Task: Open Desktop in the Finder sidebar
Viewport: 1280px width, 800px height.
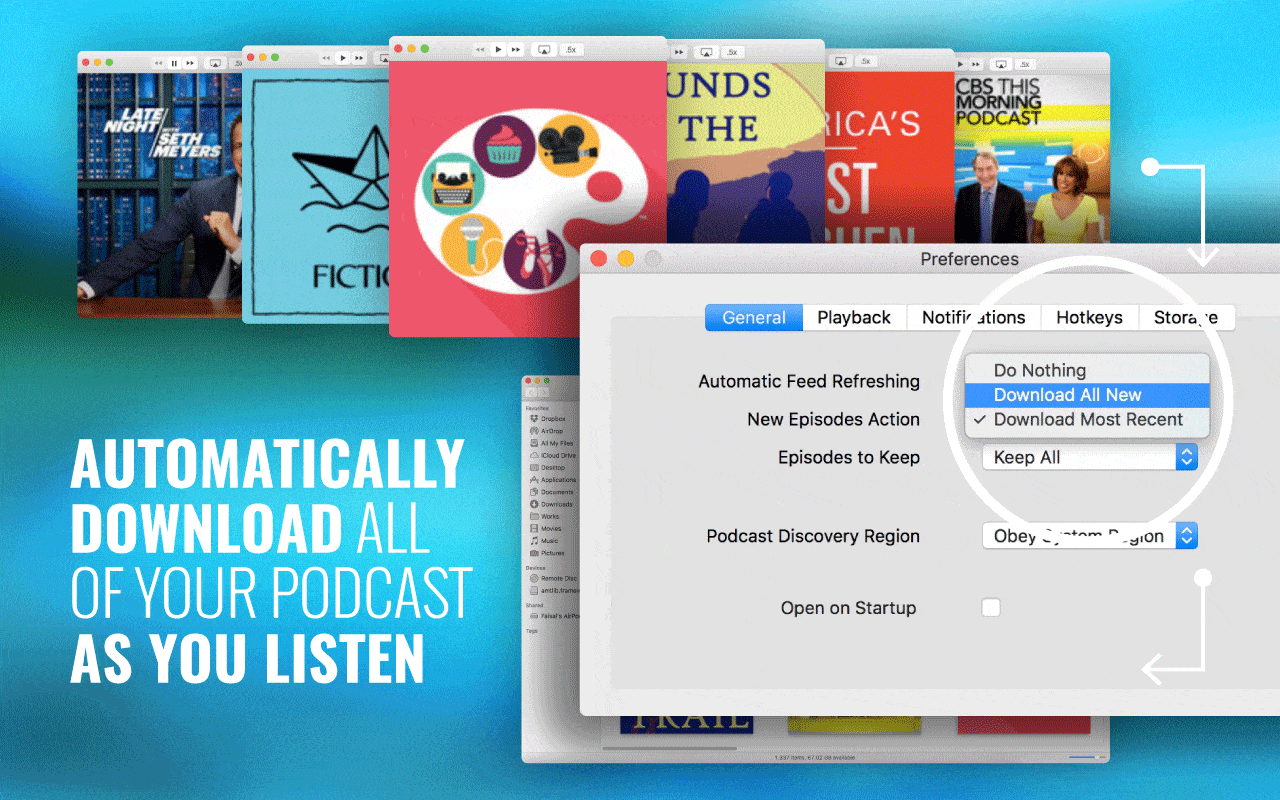Action: coord(545,468)
